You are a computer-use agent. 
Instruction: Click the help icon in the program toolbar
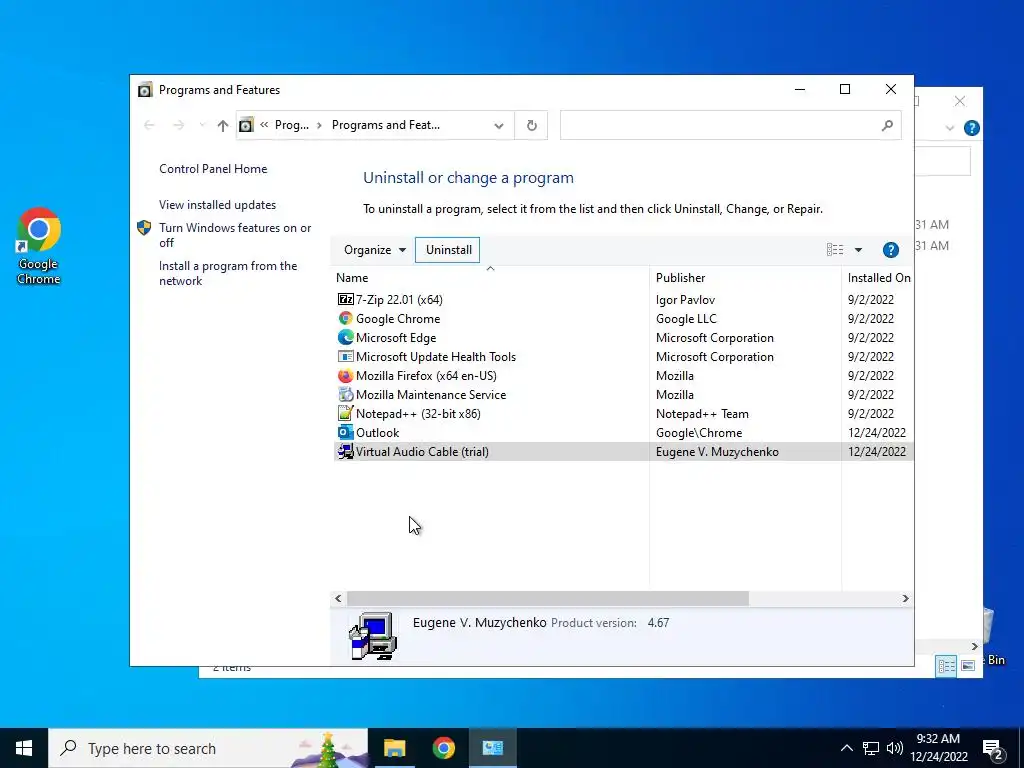tap(890, 249)
